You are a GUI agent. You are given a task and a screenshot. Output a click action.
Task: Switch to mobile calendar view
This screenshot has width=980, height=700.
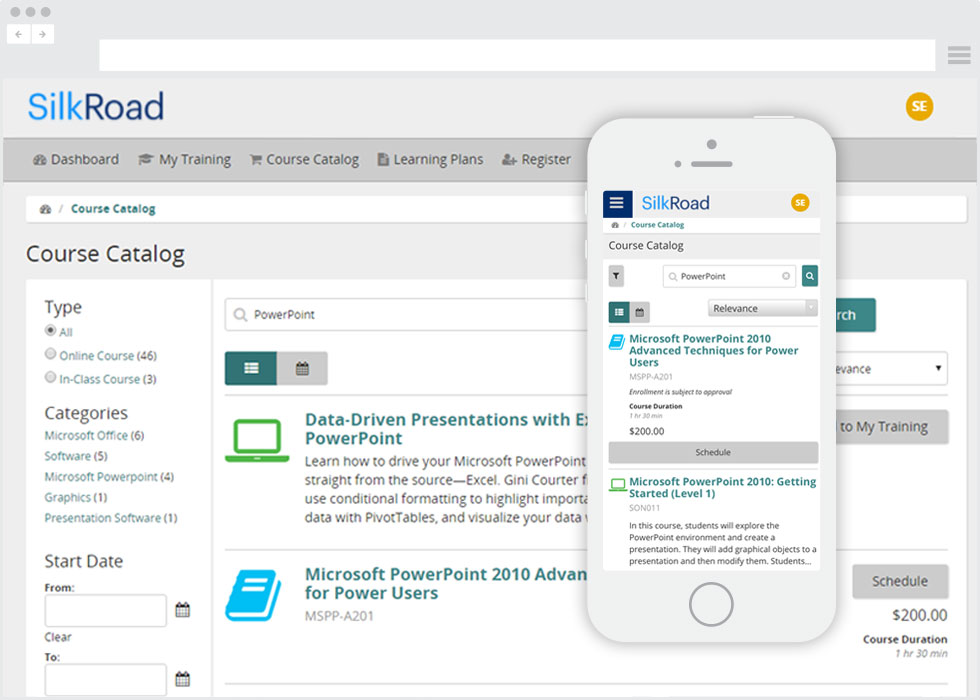(640, 312)
